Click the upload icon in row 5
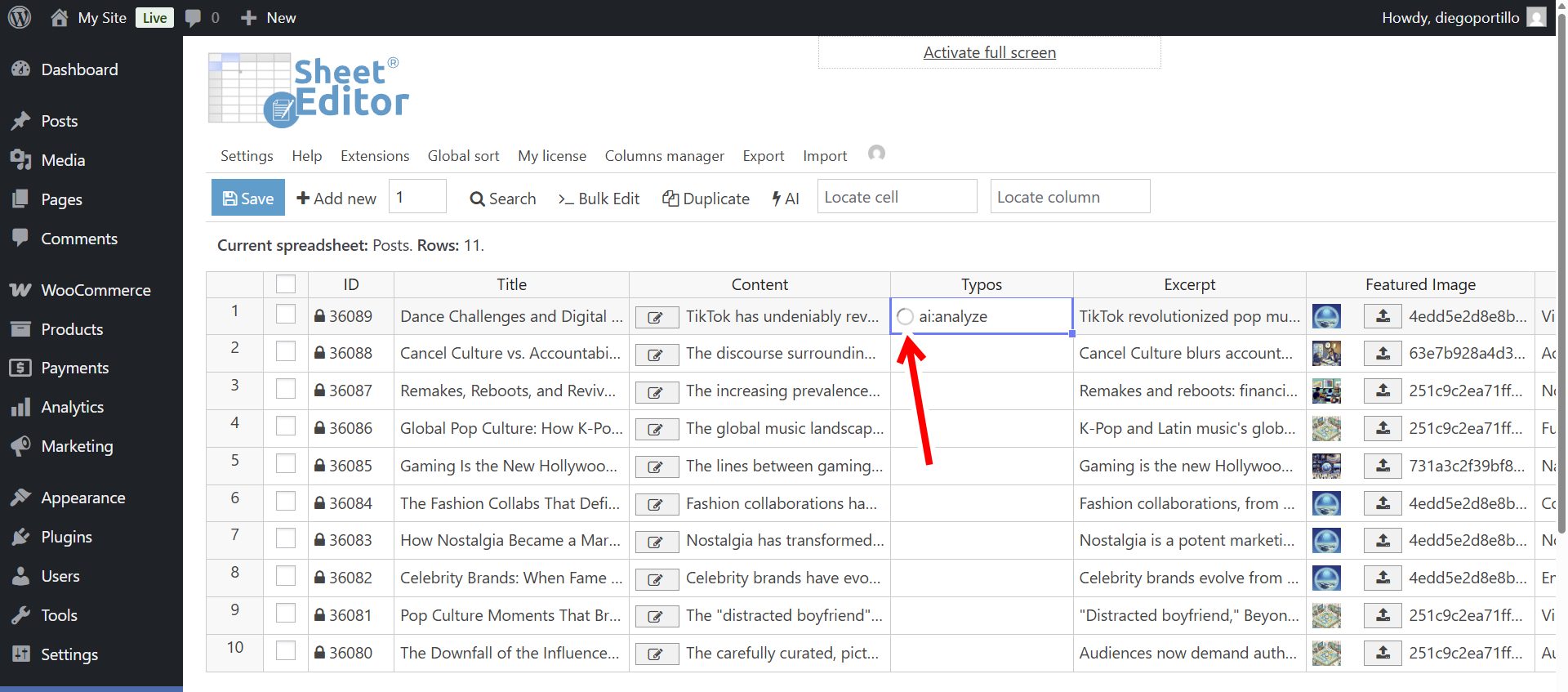Image resolution: width=1568 pixels, height=692 pixels. pyautogui.click(x=1383, y=466)
